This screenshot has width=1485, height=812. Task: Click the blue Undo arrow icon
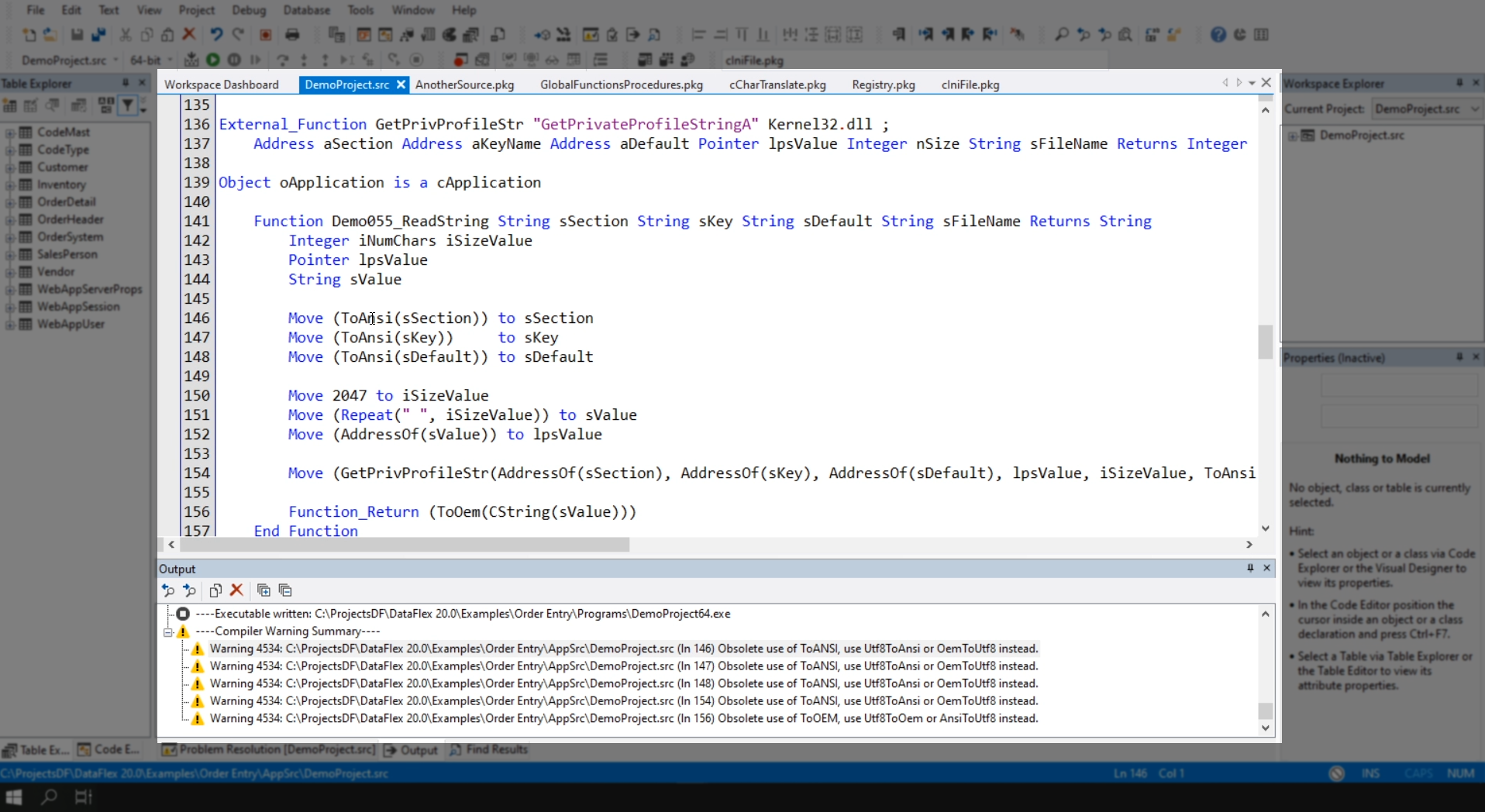pyautogui.click(x=216, y=35)
